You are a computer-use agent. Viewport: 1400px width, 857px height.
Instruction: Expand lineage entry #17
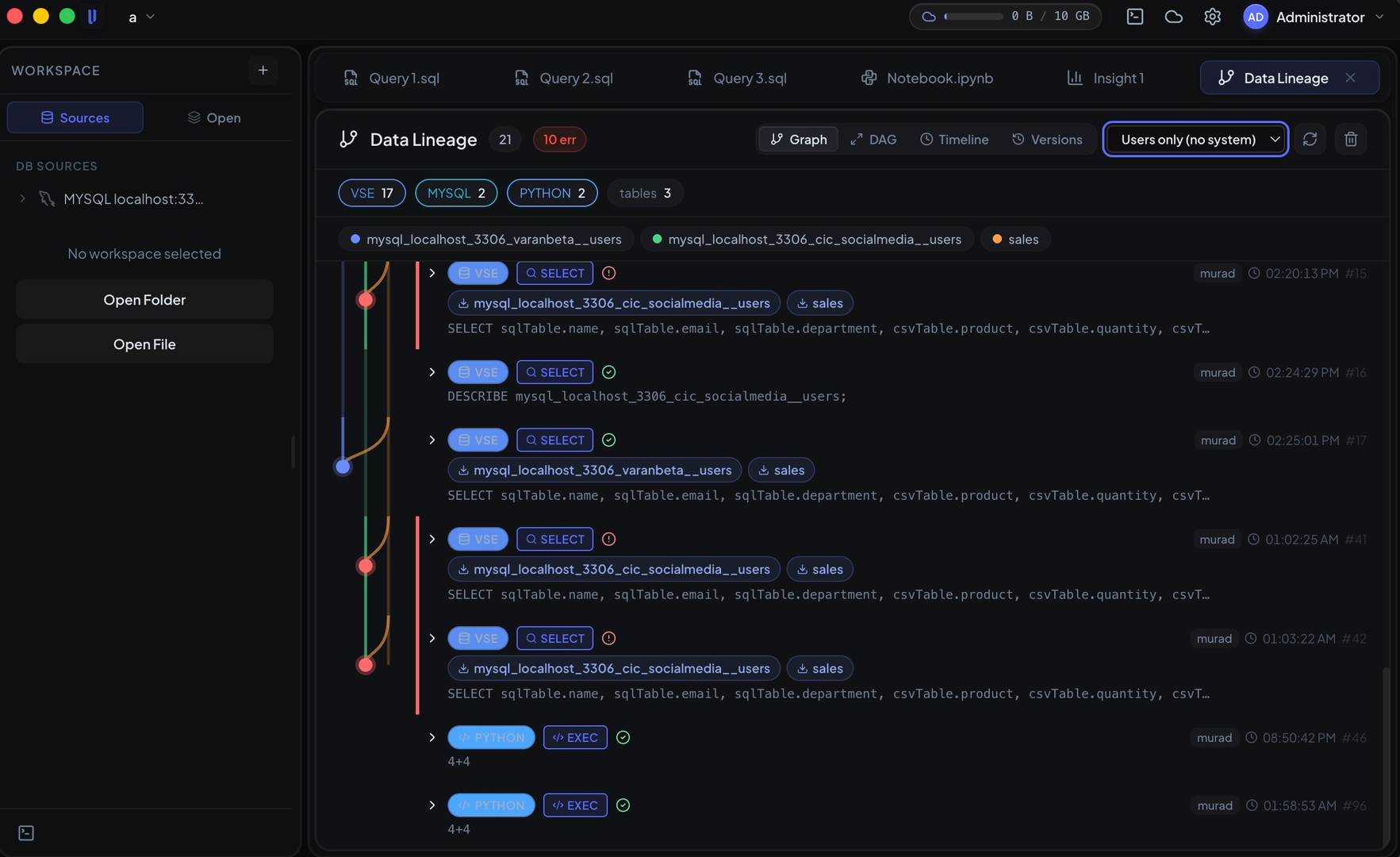pos(432,440)
